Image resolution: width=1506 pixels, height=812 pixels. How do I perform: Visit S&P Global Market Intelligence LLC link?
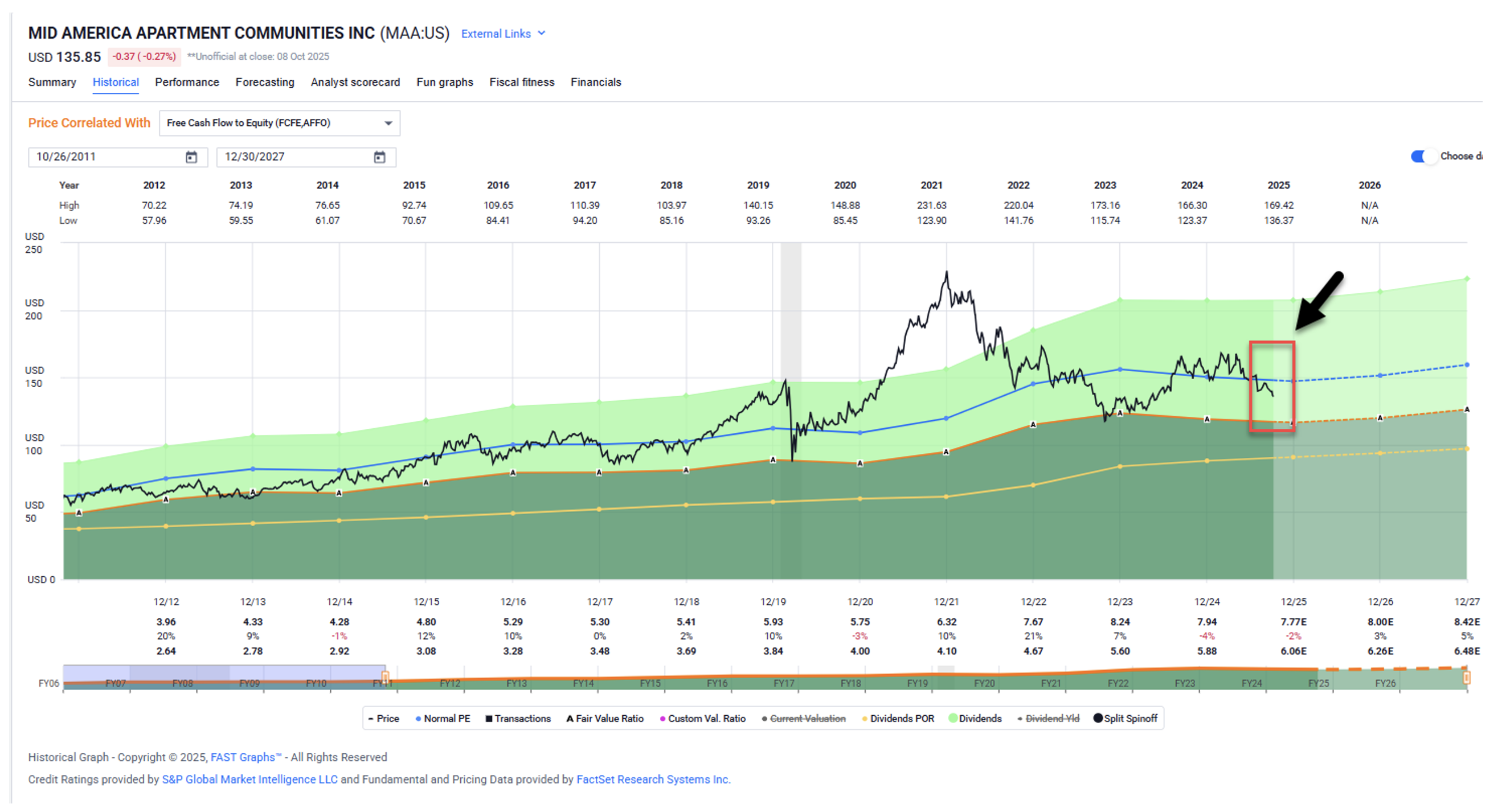point(249,780)
